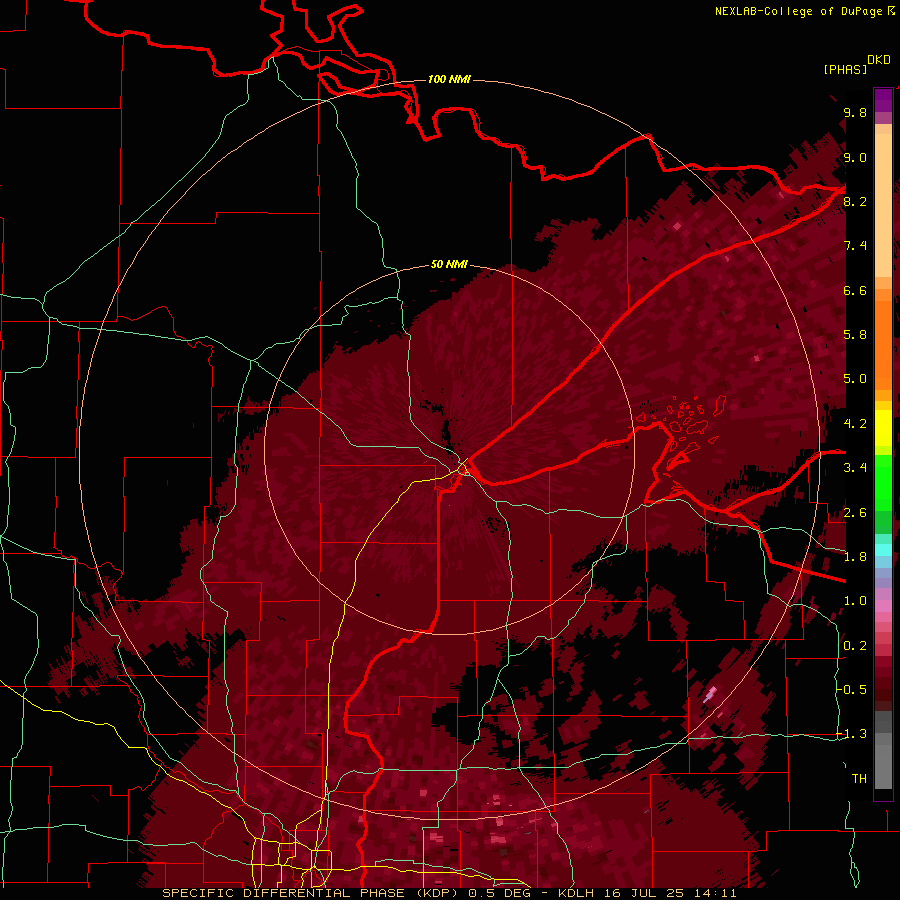Click the 50 NMI range ring label
The image size is (900, 900).
pos(449,264)
